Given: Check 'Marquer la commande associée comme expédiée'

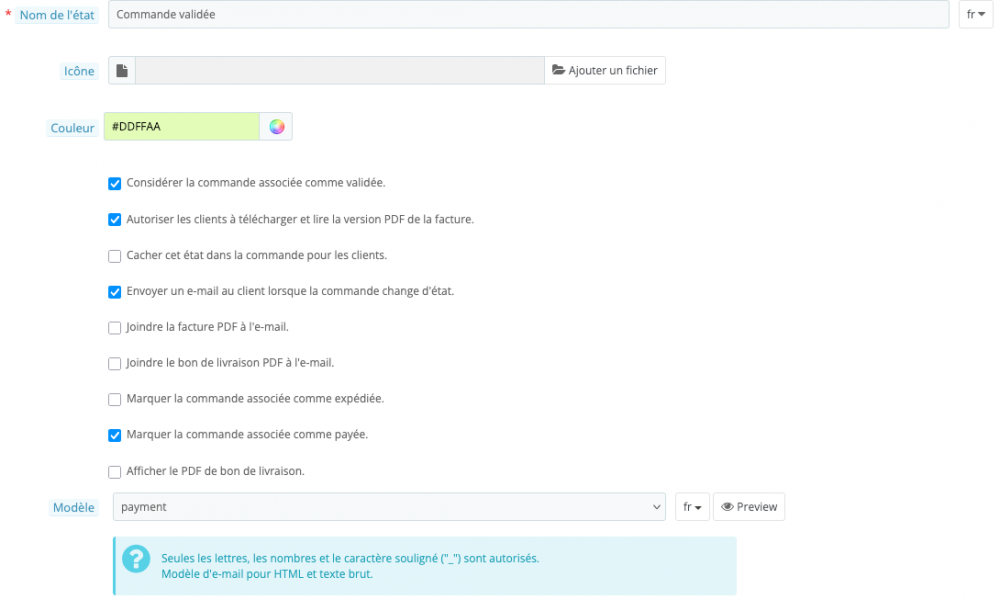Looking at the screenshot, I should (114, 399).
